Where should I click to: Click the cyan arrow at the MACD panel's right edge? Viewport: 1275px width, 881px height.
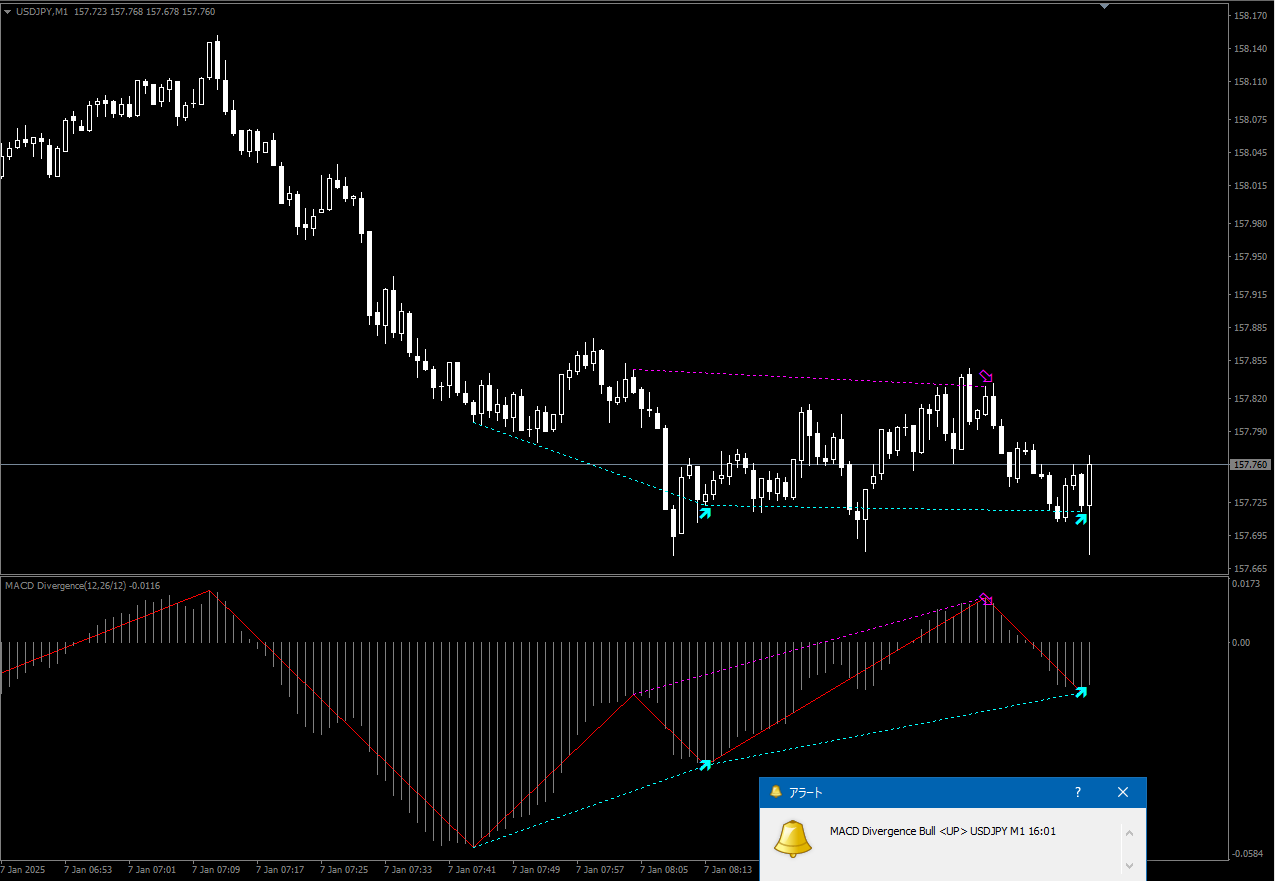(1081, 692)
